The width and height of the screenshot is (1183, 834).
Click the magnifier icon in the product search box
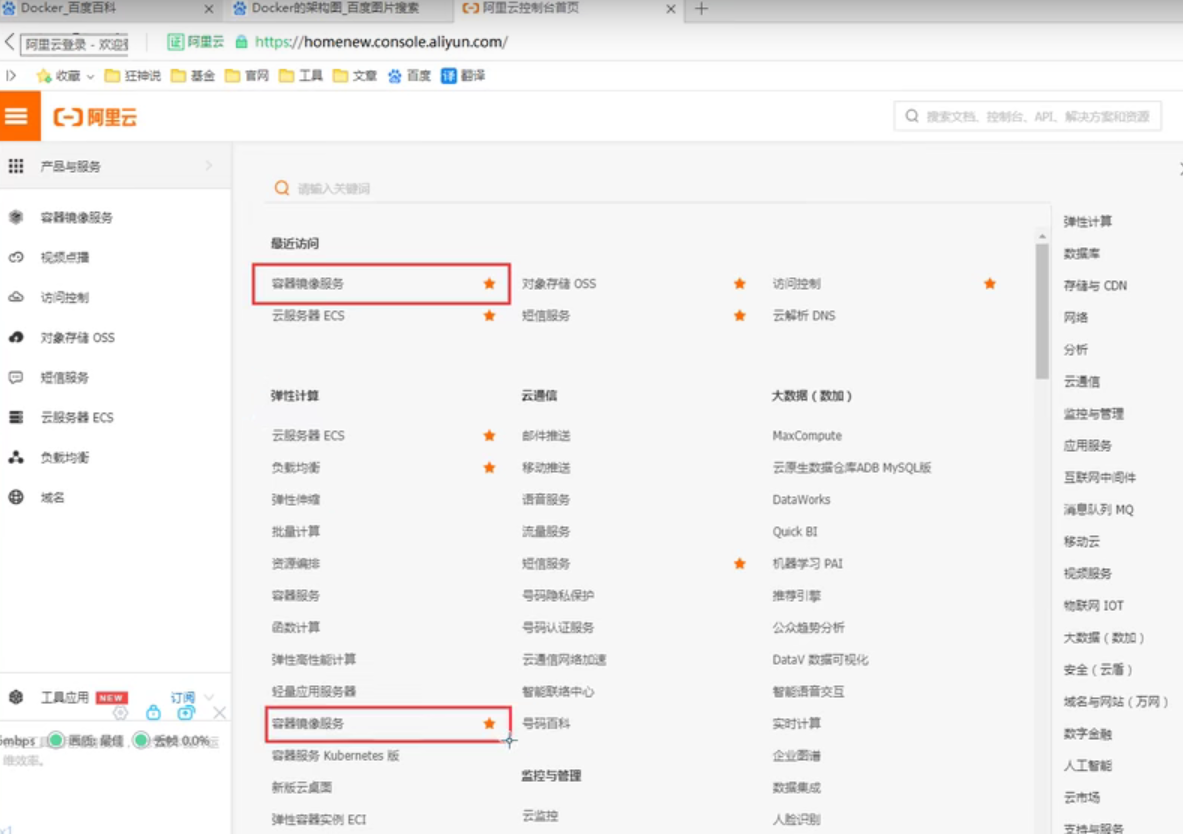tap(281, 188)
